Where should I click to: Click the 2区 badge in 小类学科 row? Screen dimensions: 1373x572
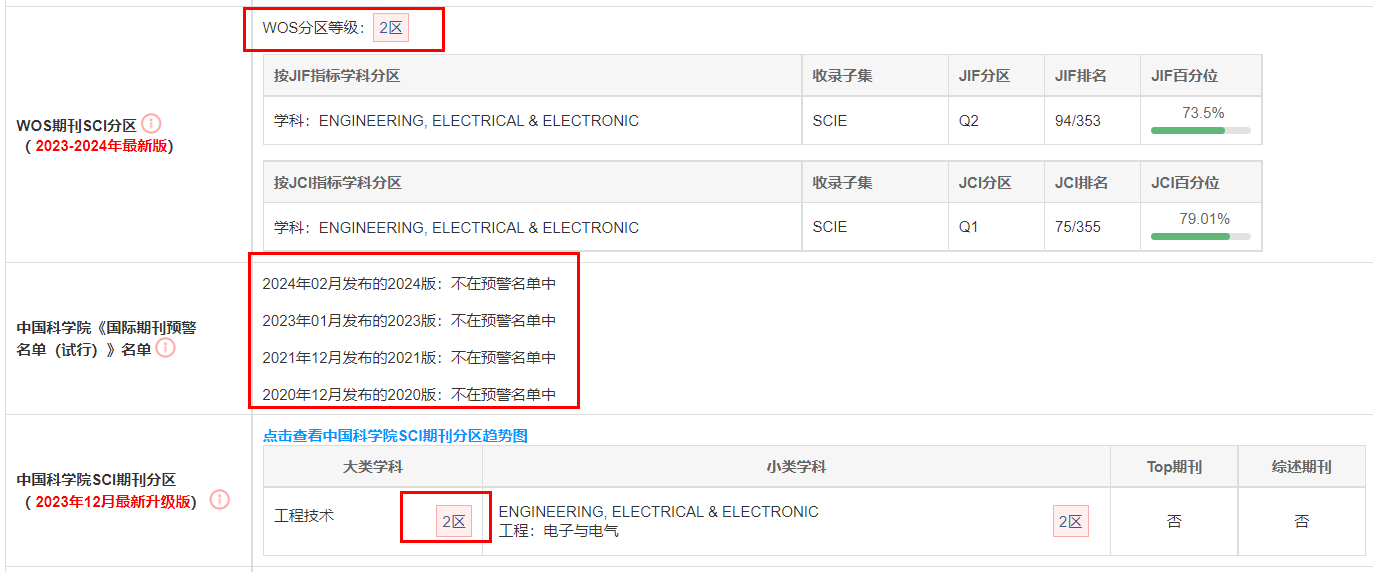tap(1070, 521)
